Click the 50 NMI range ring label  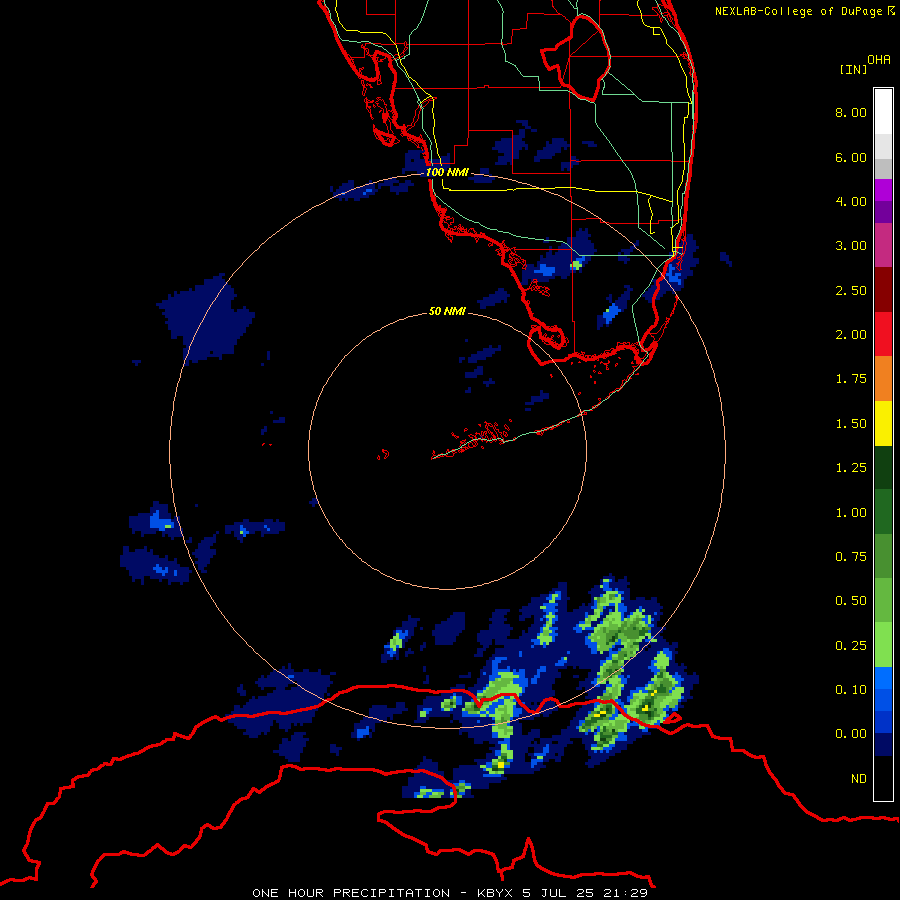click(x=447, y=311)
